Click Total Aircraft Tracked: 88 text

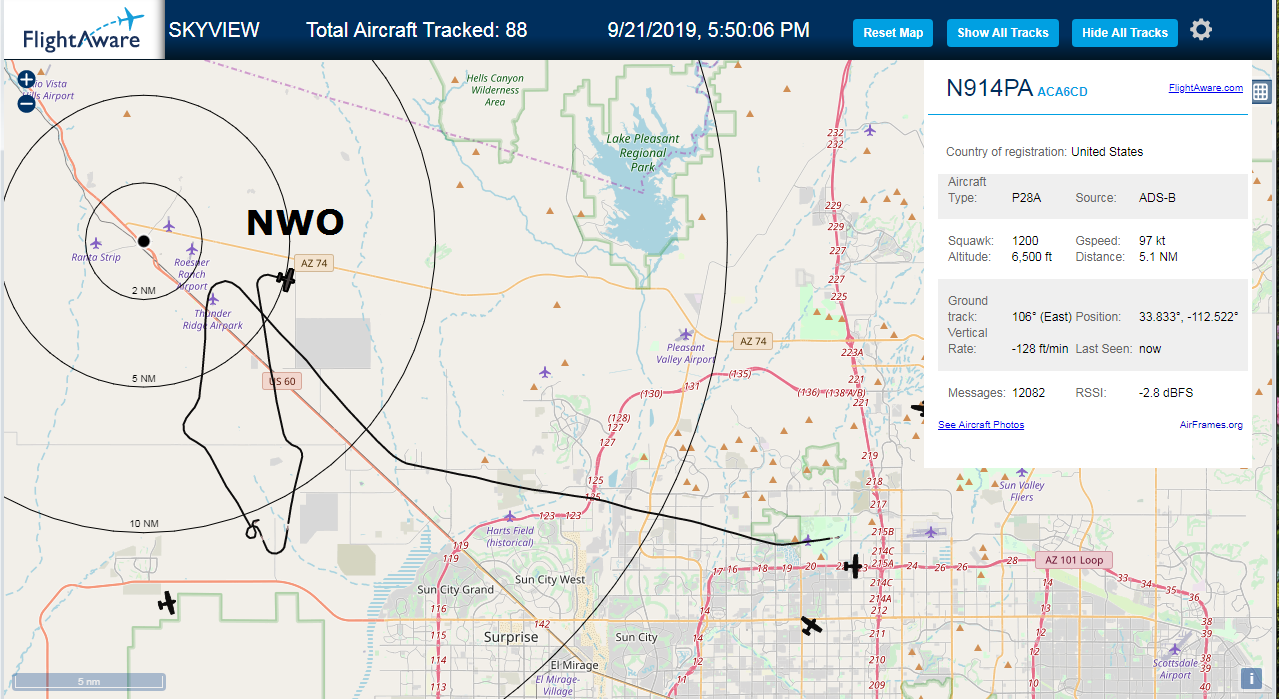pos(416,30)
